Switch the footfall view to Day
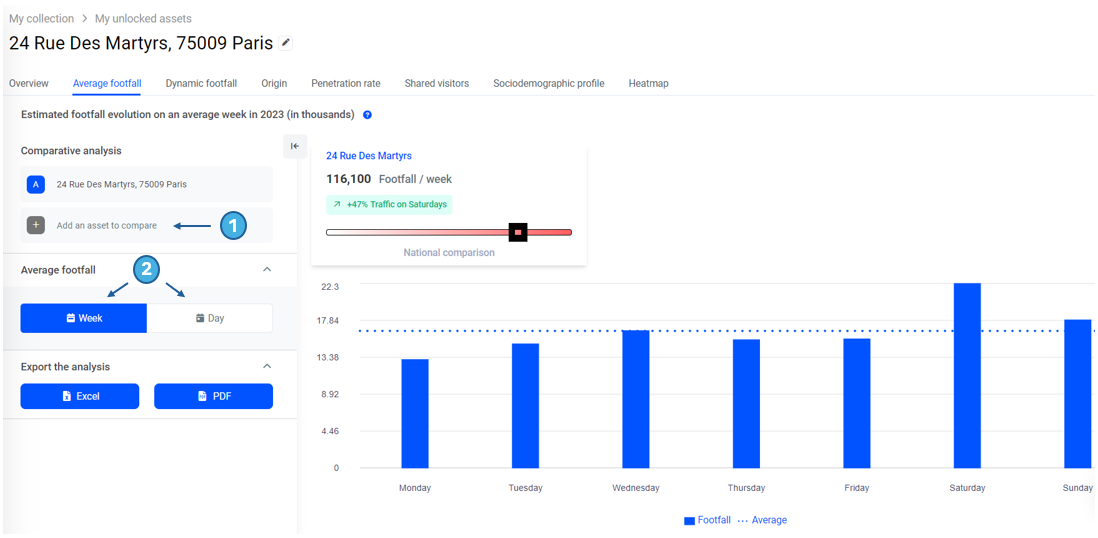This screenshot has height=538, width=1098. [210, 318]
